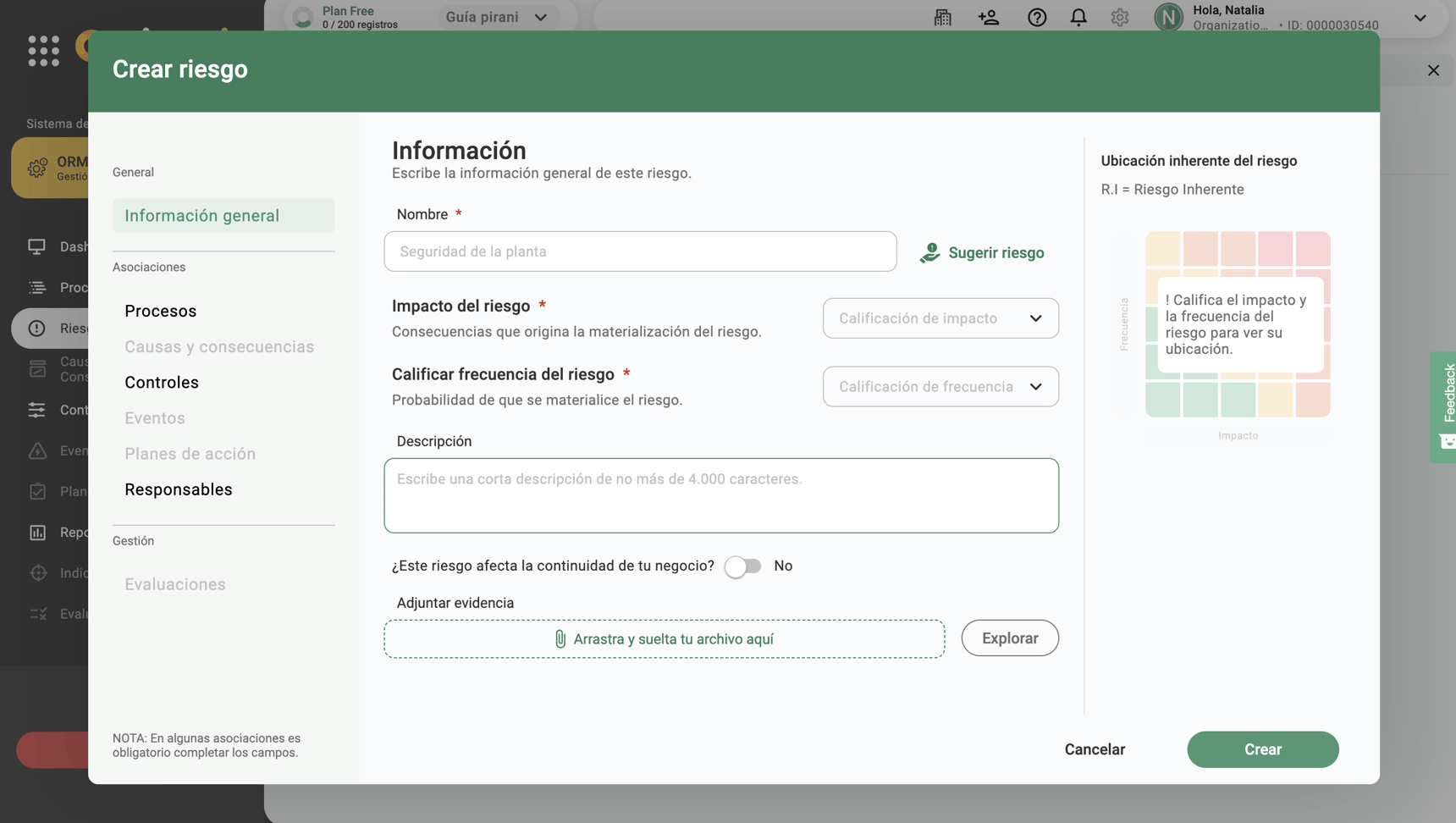Open Reportes via the bar chart icon
Image resolution: width=1456 pixels, height=823 pixels.
pos(37,532)
